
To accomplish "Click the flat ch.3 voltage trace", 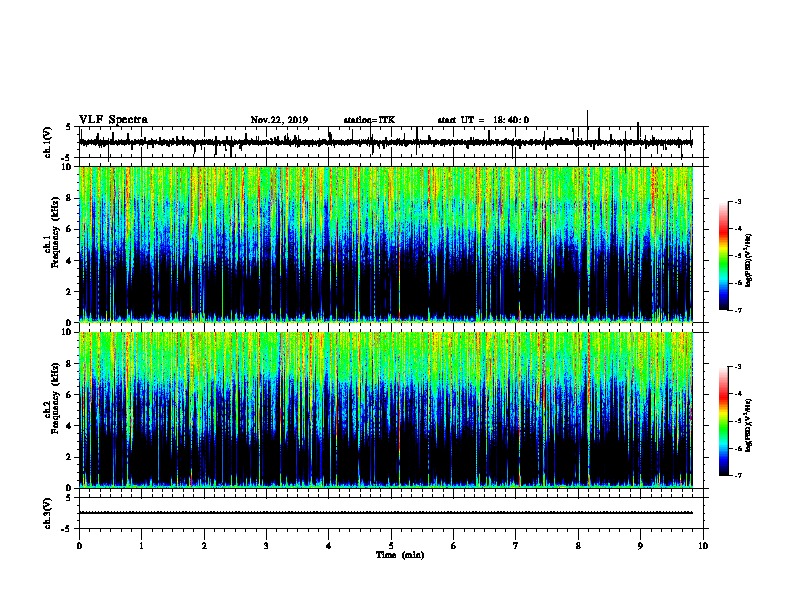I will pyautogui.click(x=386, y=513).
